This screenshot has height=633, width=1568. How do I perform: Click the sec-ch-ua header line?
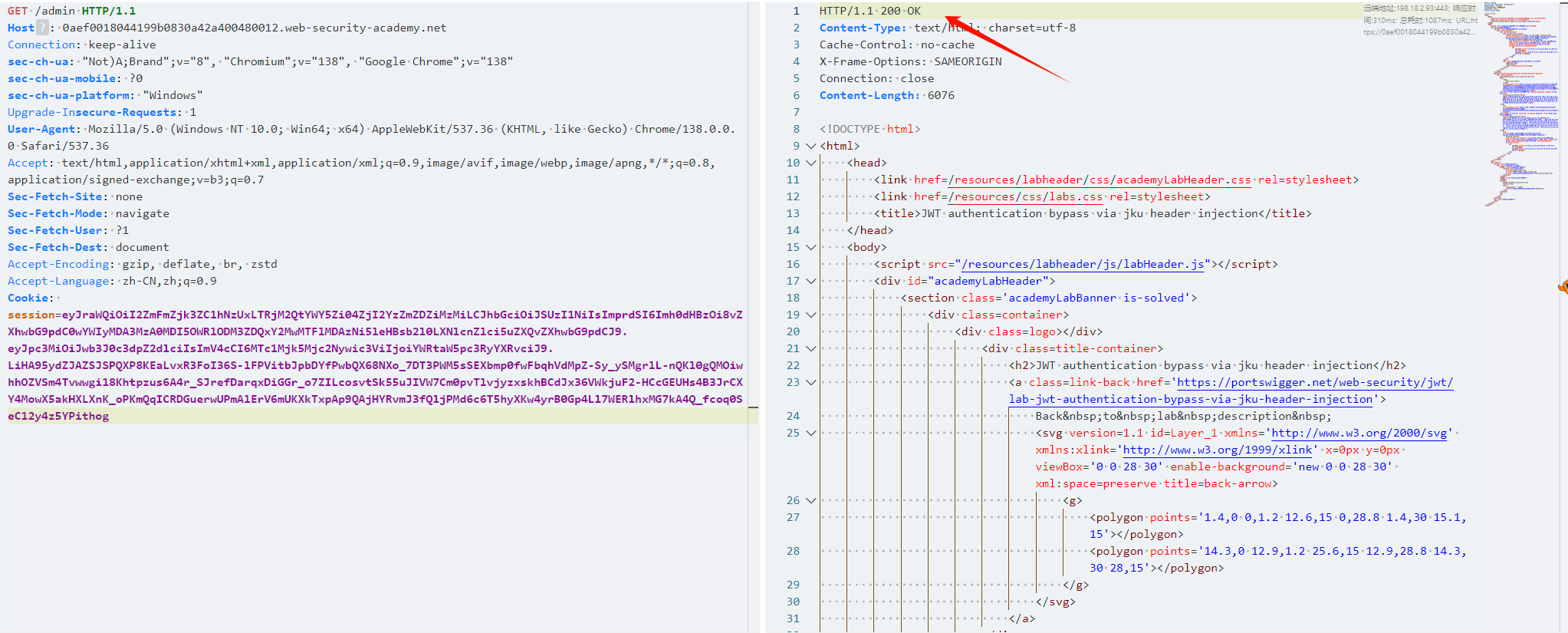260,61
